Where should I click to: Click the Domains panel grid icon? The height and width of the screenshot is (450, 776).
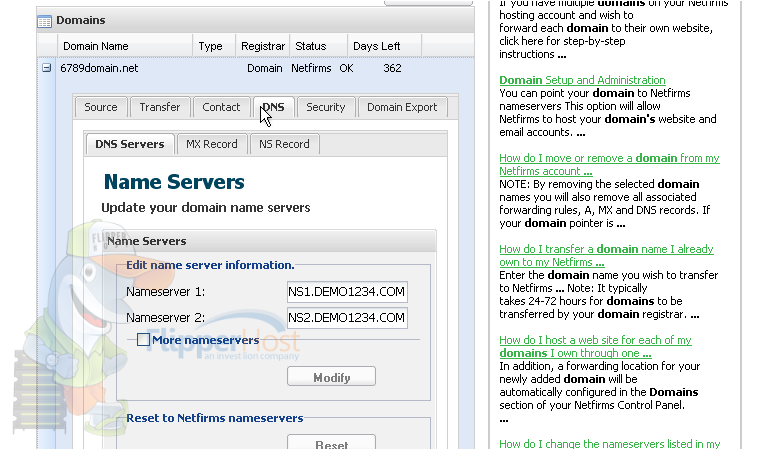coord(45,21)
